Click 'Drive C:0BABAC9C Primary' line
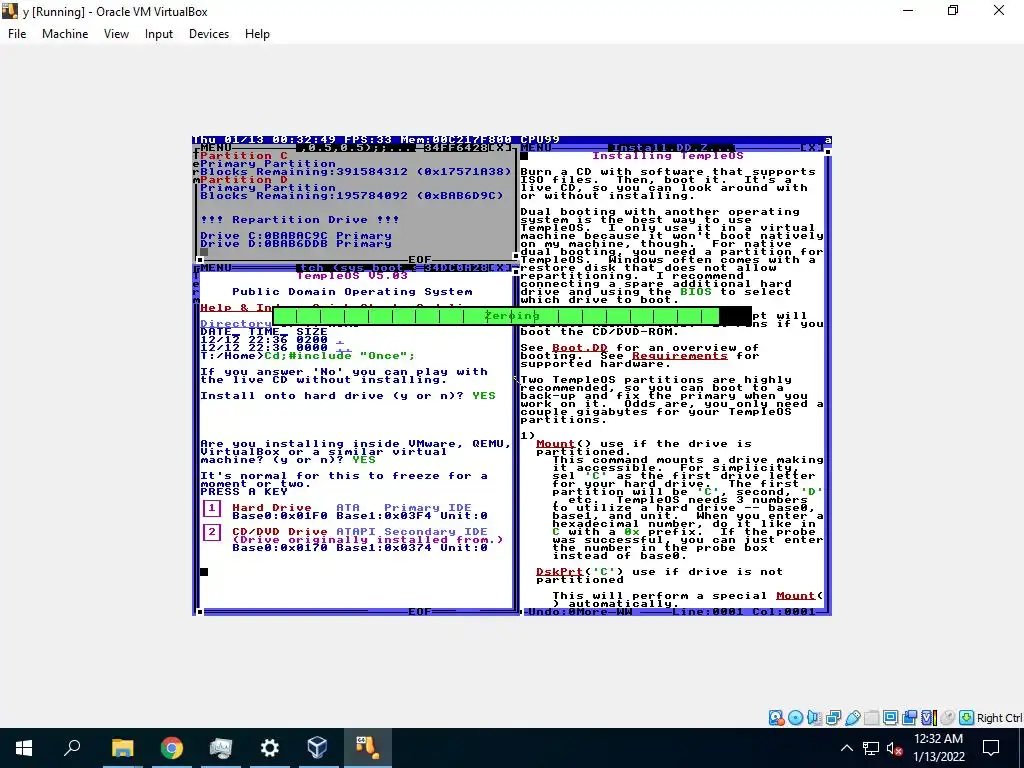Screen dimensions: 1024x768 (296, 236)
